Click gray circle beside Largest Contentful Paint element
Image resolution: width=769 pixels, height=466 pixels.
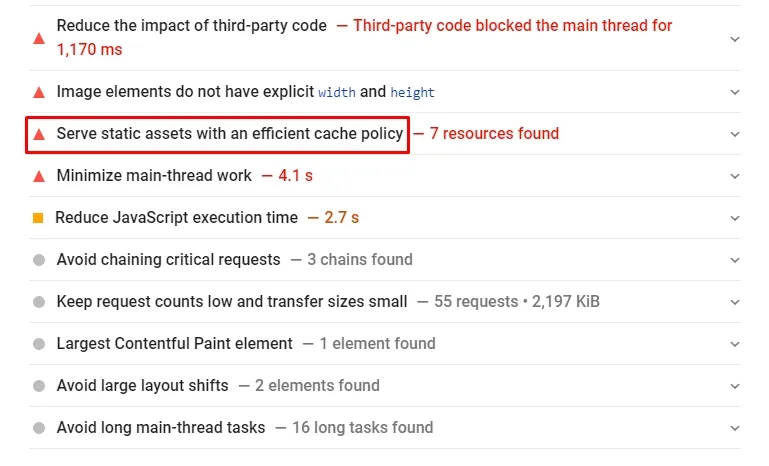click(39, 344)
